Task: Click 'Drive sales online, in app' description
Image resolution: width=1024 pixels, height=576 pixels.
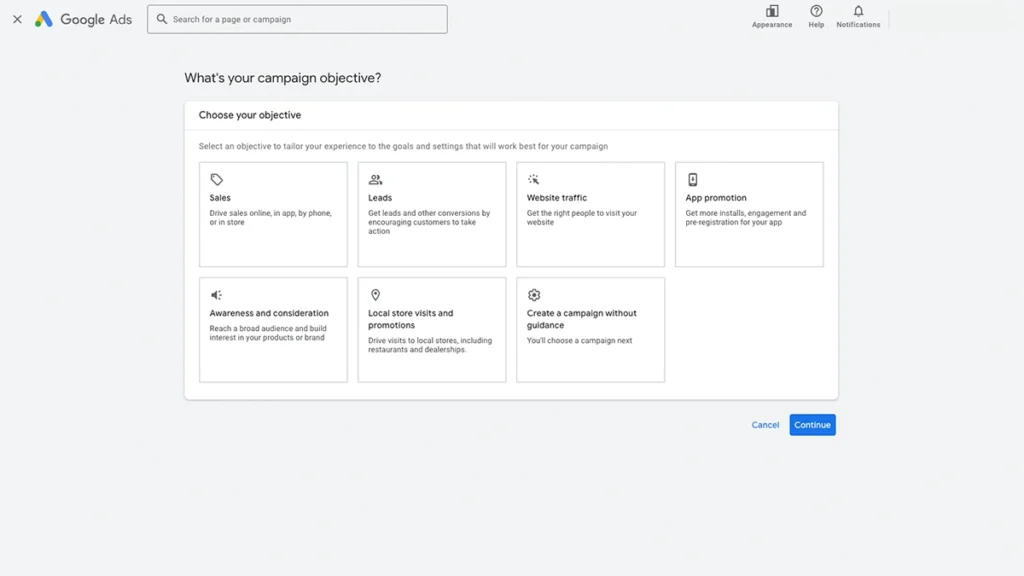Action: pyautogui.click(x=270, y=217)
